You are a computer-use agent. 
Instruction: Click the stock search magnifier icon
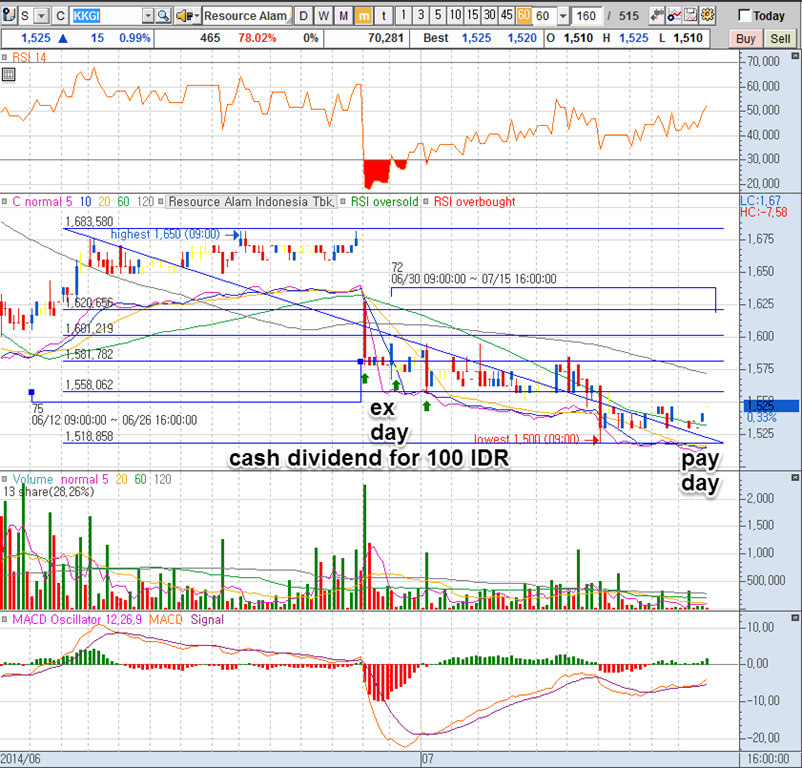[163, 16]
